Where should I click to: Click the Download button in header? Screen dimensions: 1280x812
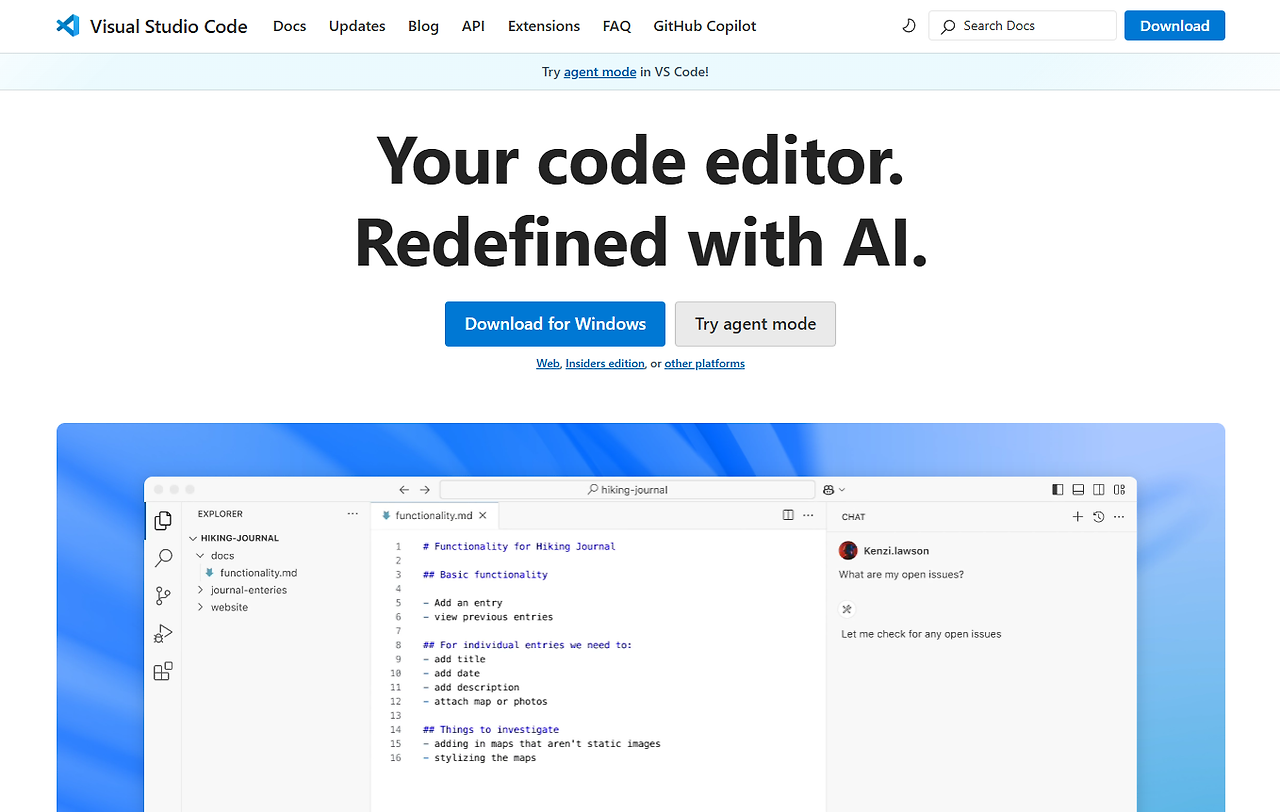pyautogui.click(x=1175, y=26)
